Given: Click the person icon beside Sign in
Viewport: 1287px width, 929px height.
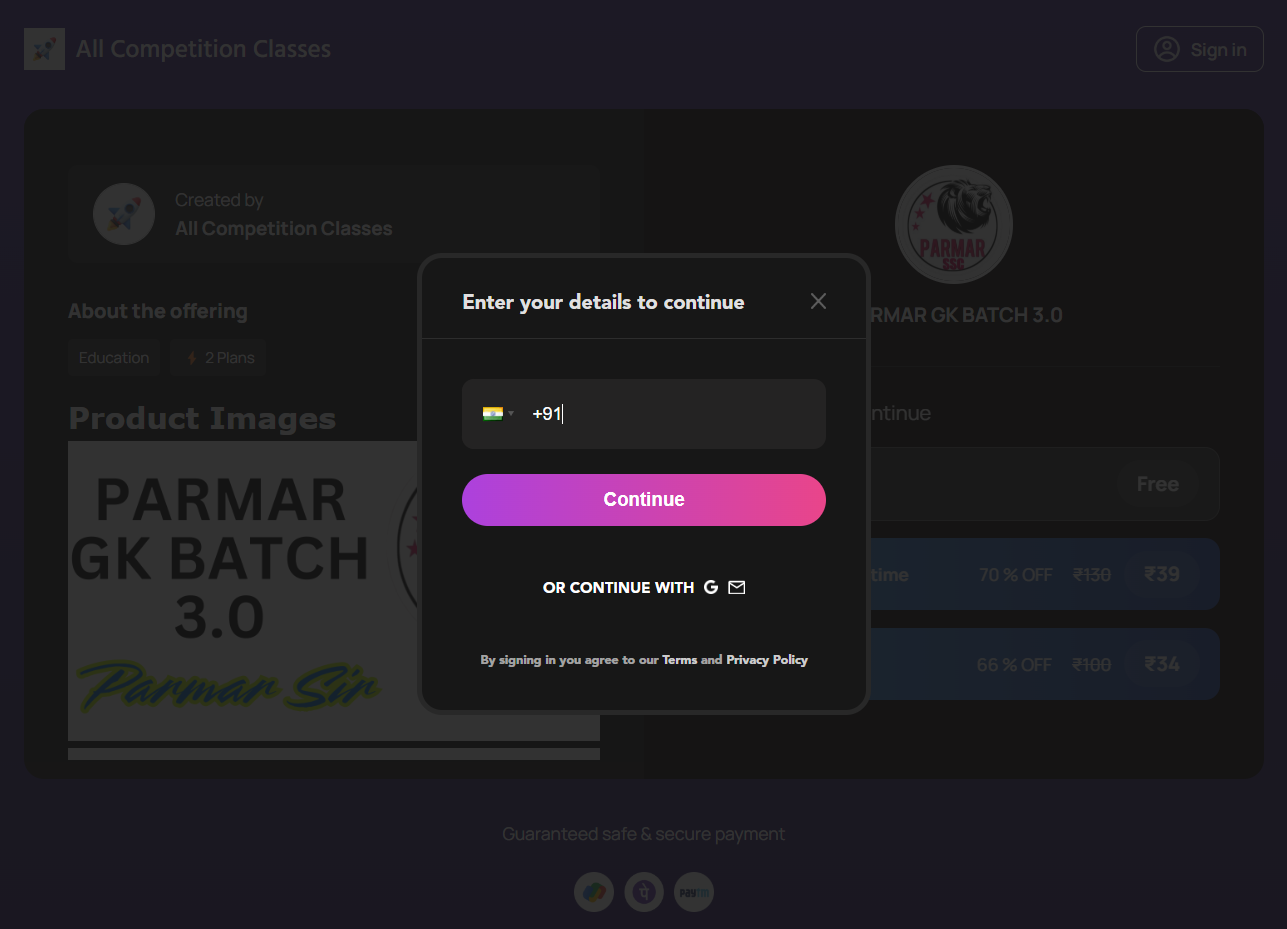Looking at the screenshot, I should point(1166,48).
